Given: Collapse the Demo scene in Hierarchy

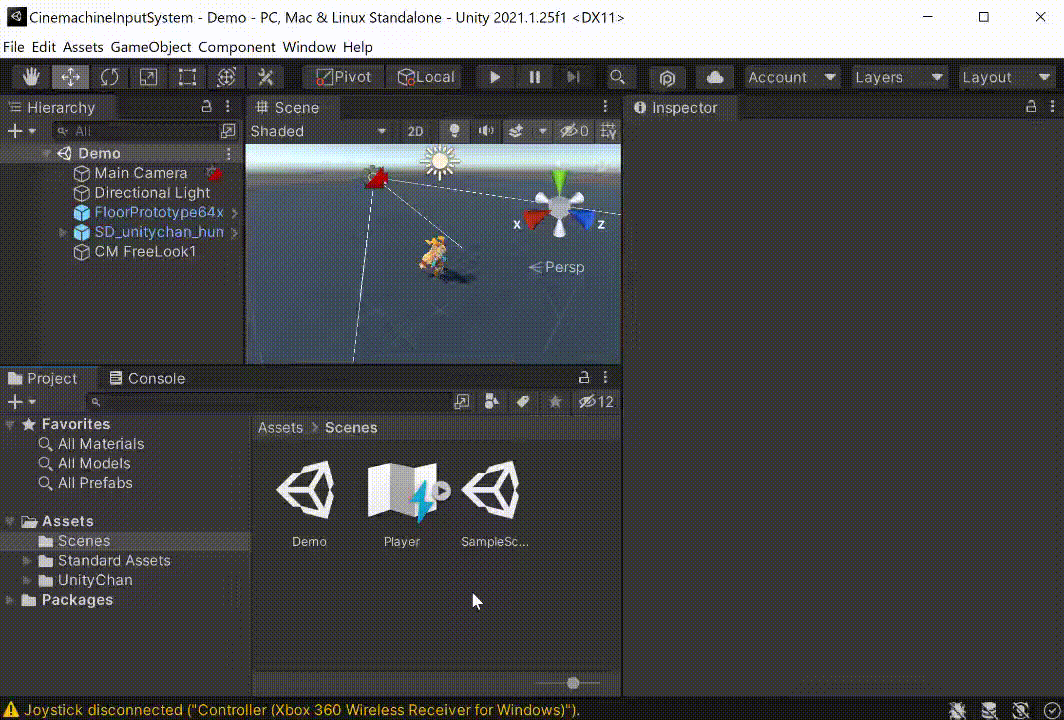Looking at the screenshot, I should click(46, 153).
